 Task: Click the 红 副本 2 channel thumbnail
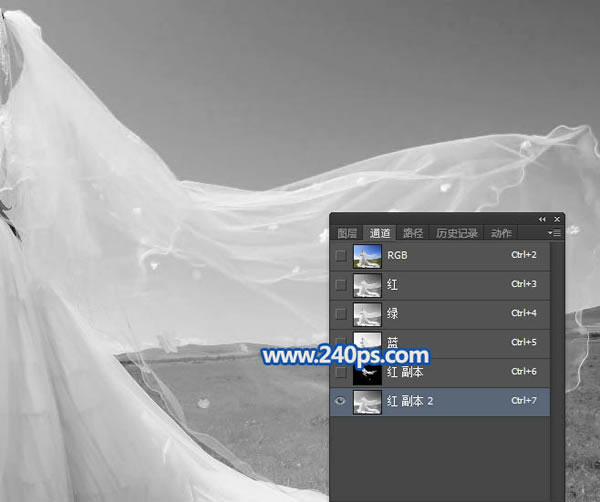click(367, 402)
